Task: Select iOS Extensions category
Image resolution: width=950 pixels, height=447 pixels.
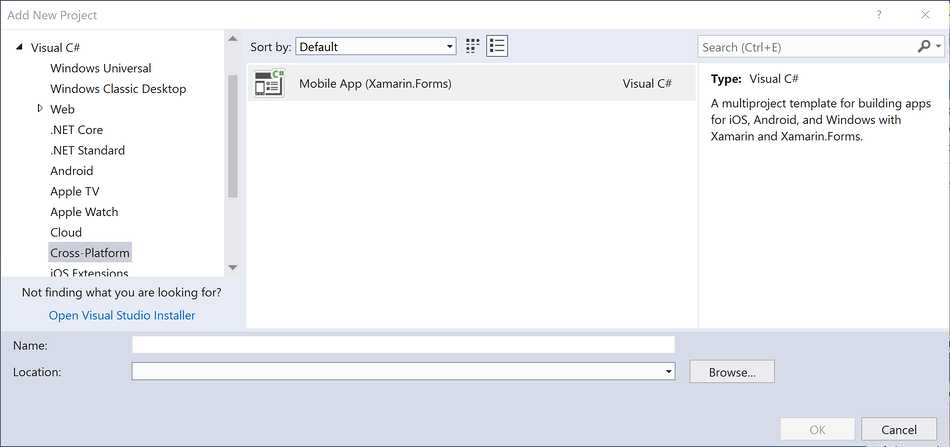Action: pyautogui.click(x=89, y=273)
